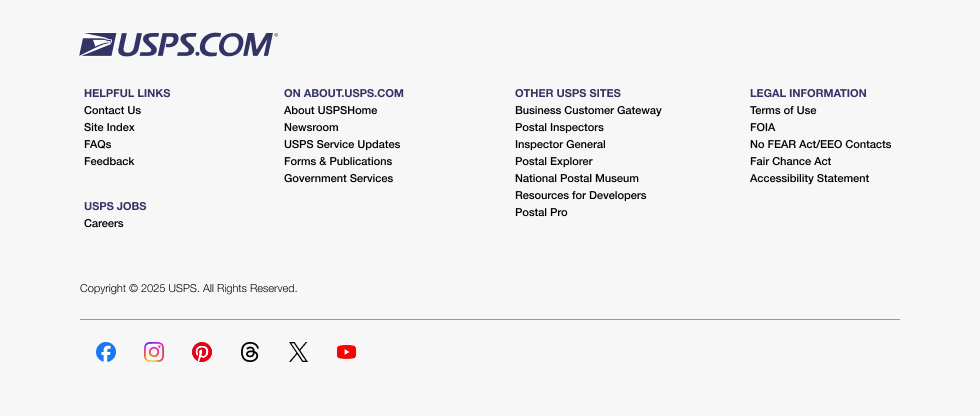The image size is (980, 416).
Task: Open the FAQs link
Action: point(98,144)
